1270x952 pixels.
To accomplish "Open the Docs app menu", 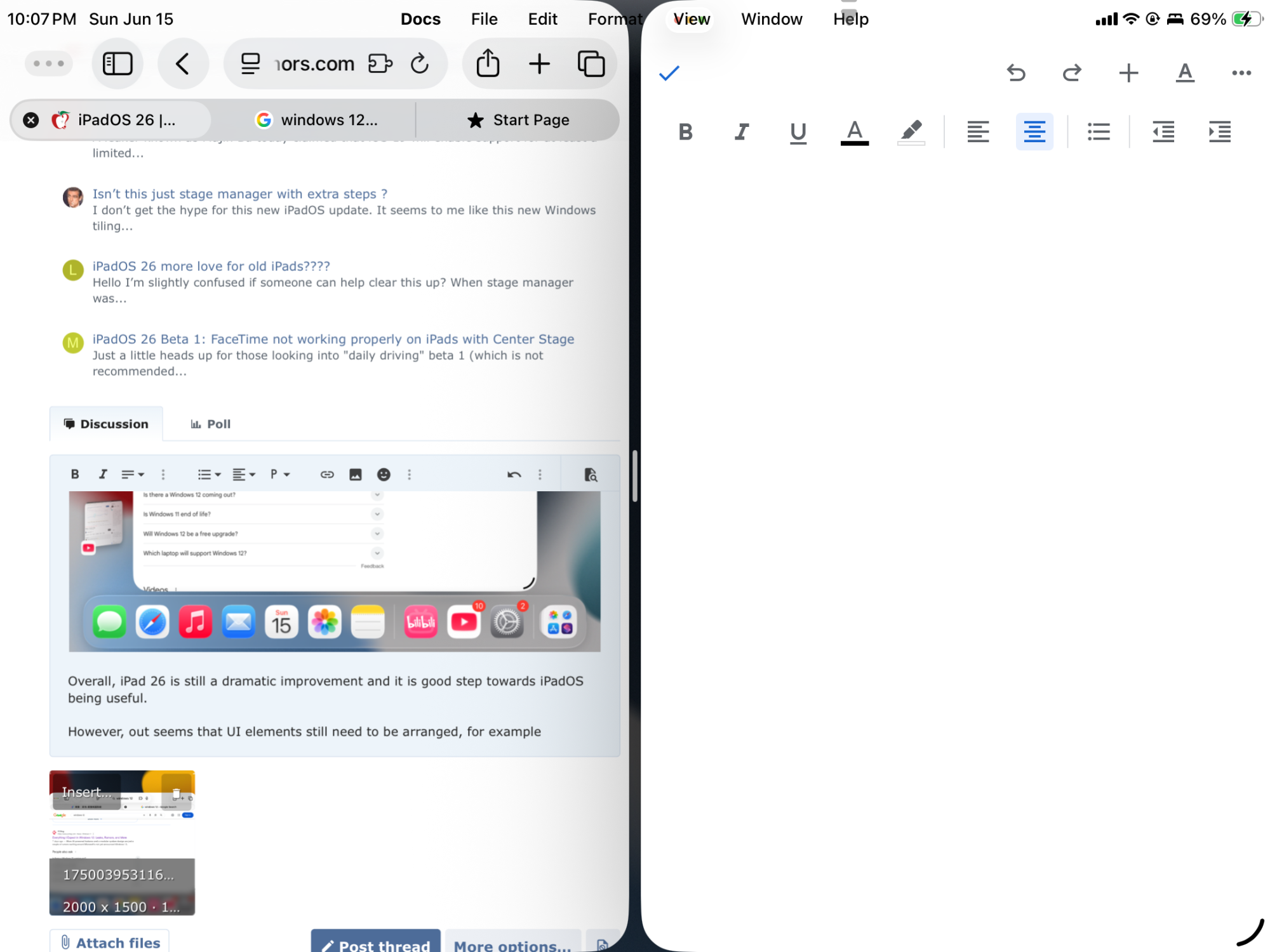I will coord(420,19).
